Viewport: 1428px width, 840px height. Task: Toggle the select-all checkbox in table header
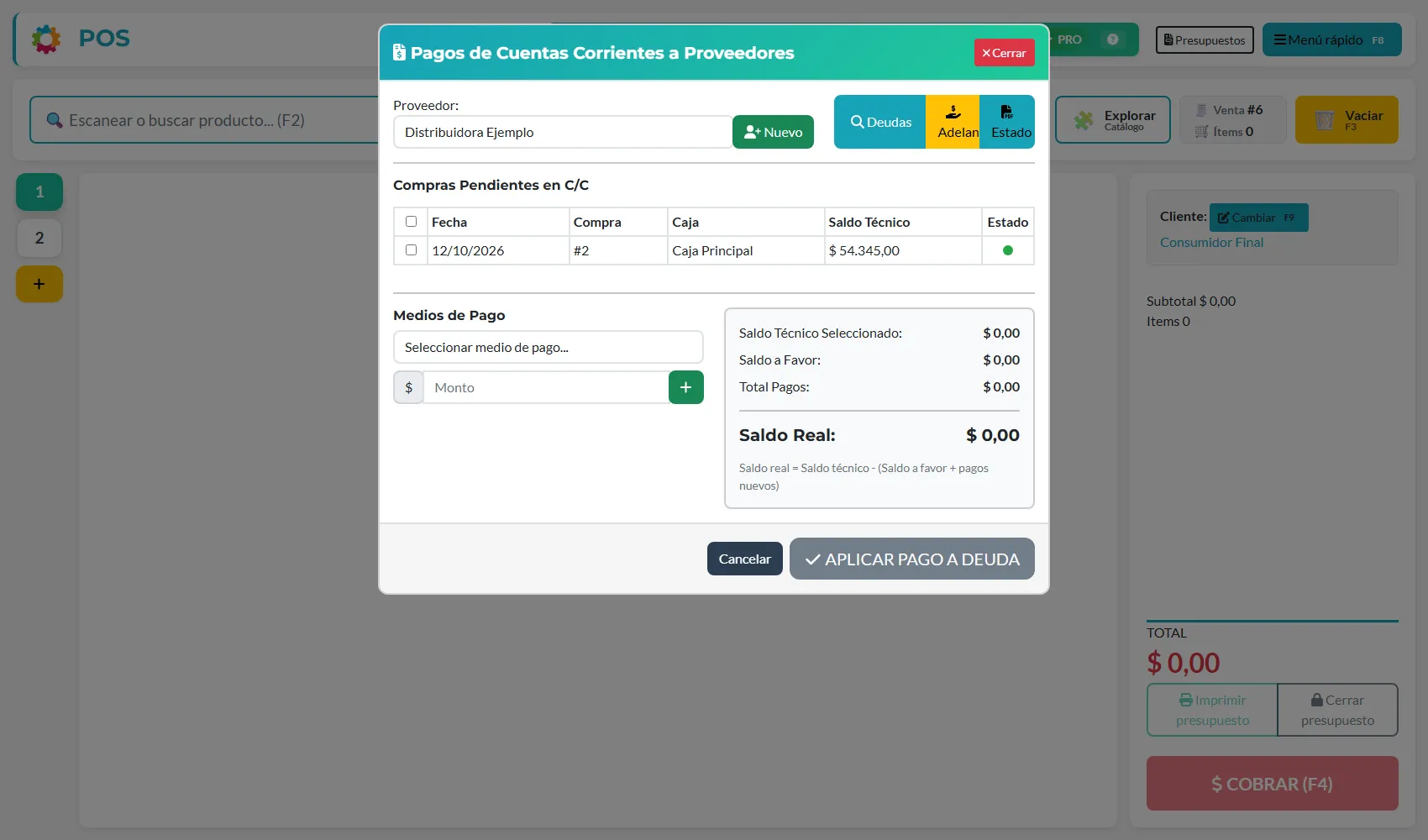[411, 222]
